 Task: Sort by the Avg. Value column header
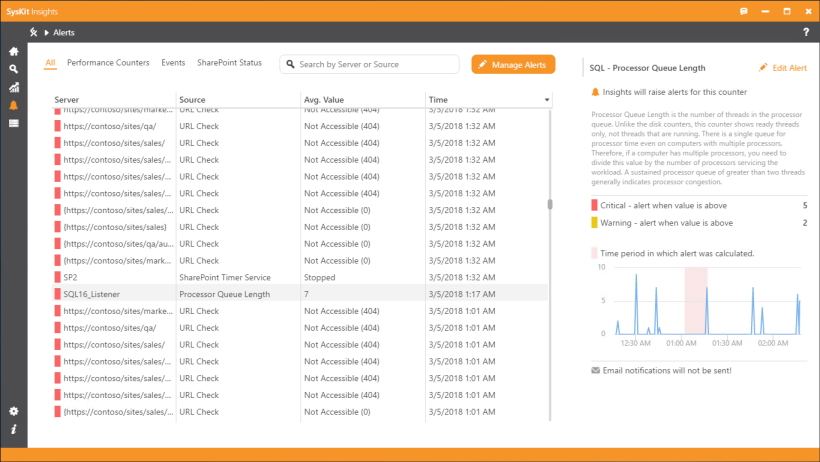[x=324, y=100]
